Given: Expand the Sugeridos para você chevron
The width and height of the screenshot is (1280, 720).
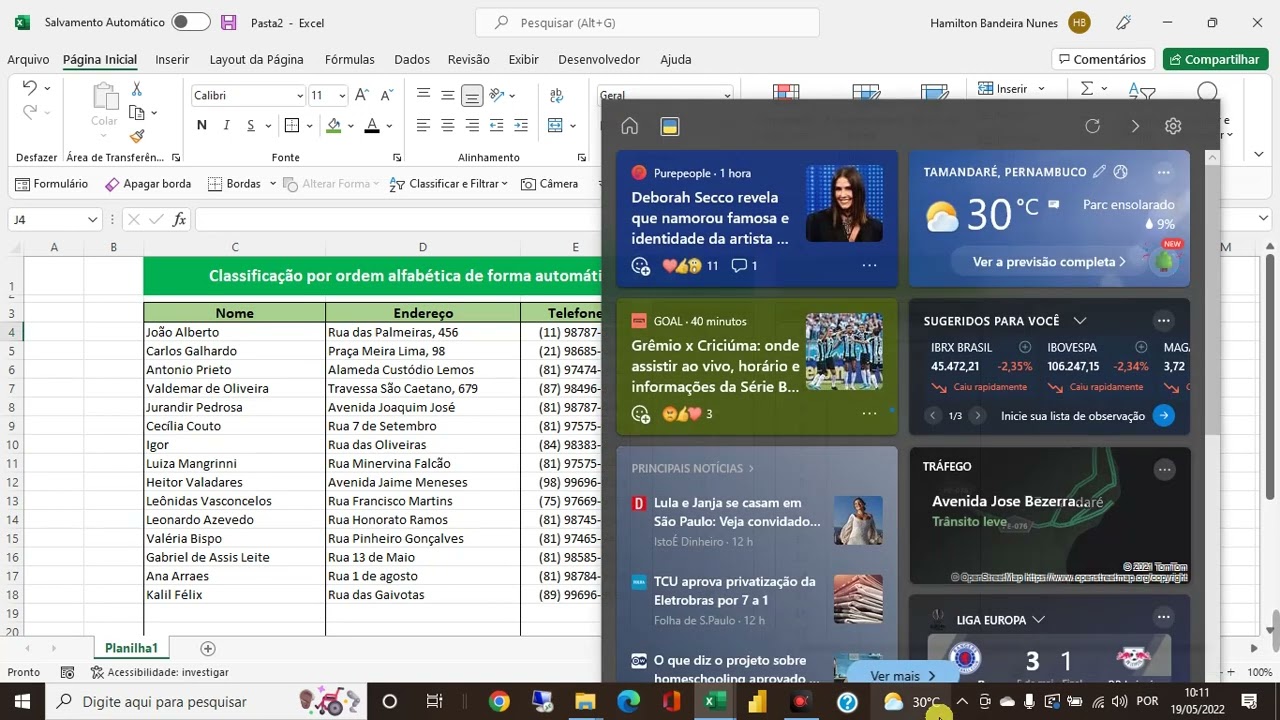Looking at the screenshot, I should (1079, 321).
